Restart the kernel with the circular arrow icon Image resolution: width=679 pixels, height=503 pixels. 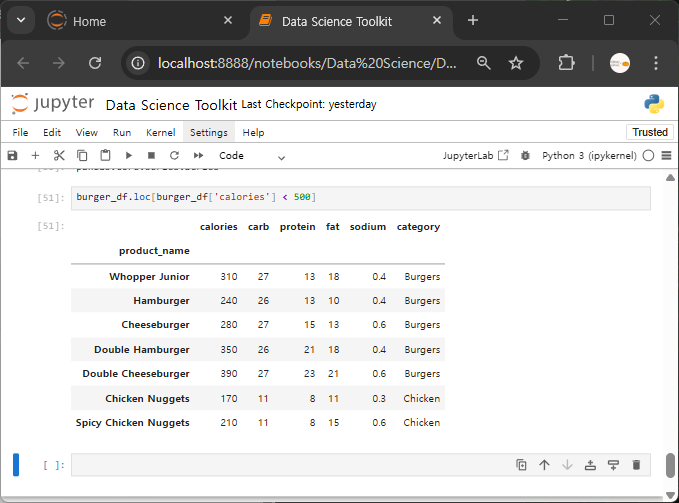(174, 155)
